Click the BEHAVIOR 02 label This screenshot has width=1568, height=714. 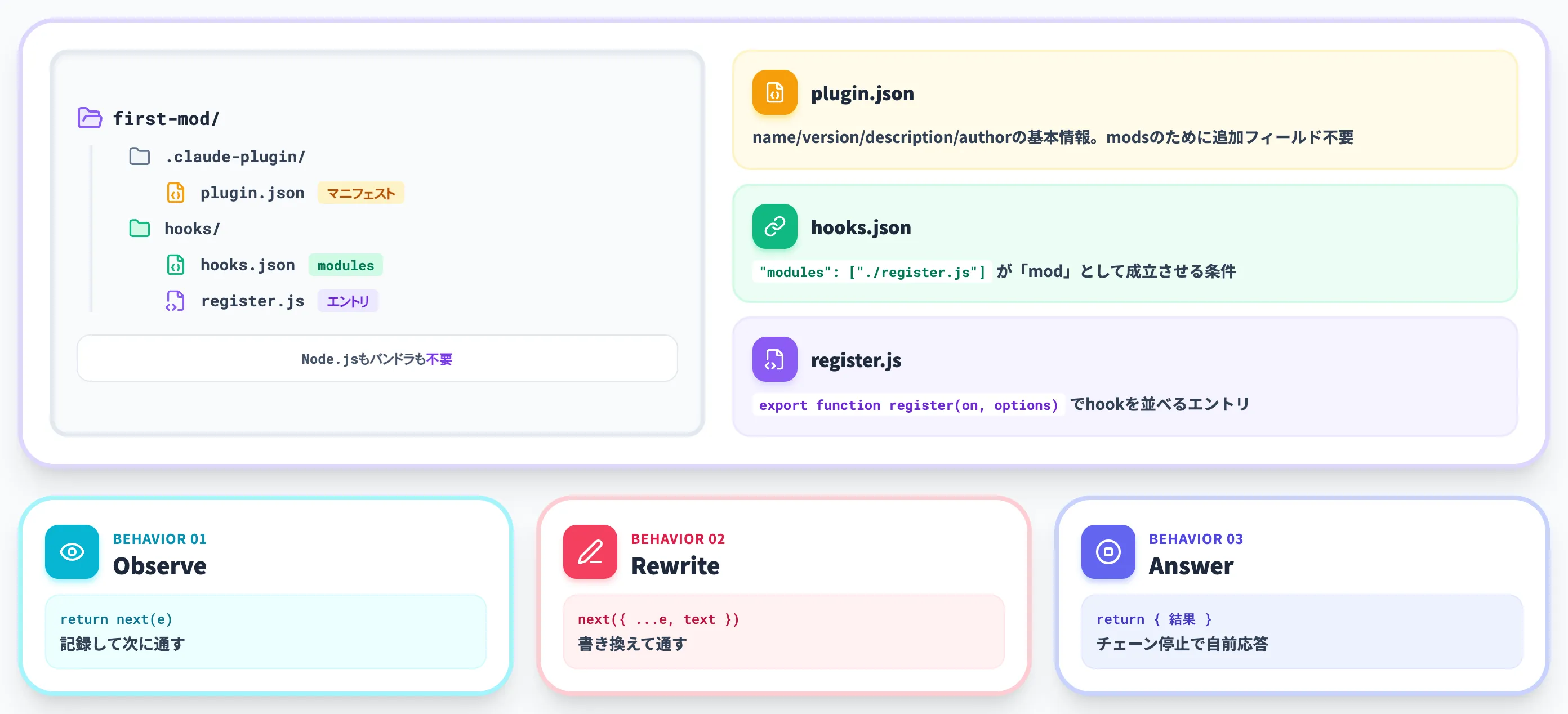tap(678, 539)
